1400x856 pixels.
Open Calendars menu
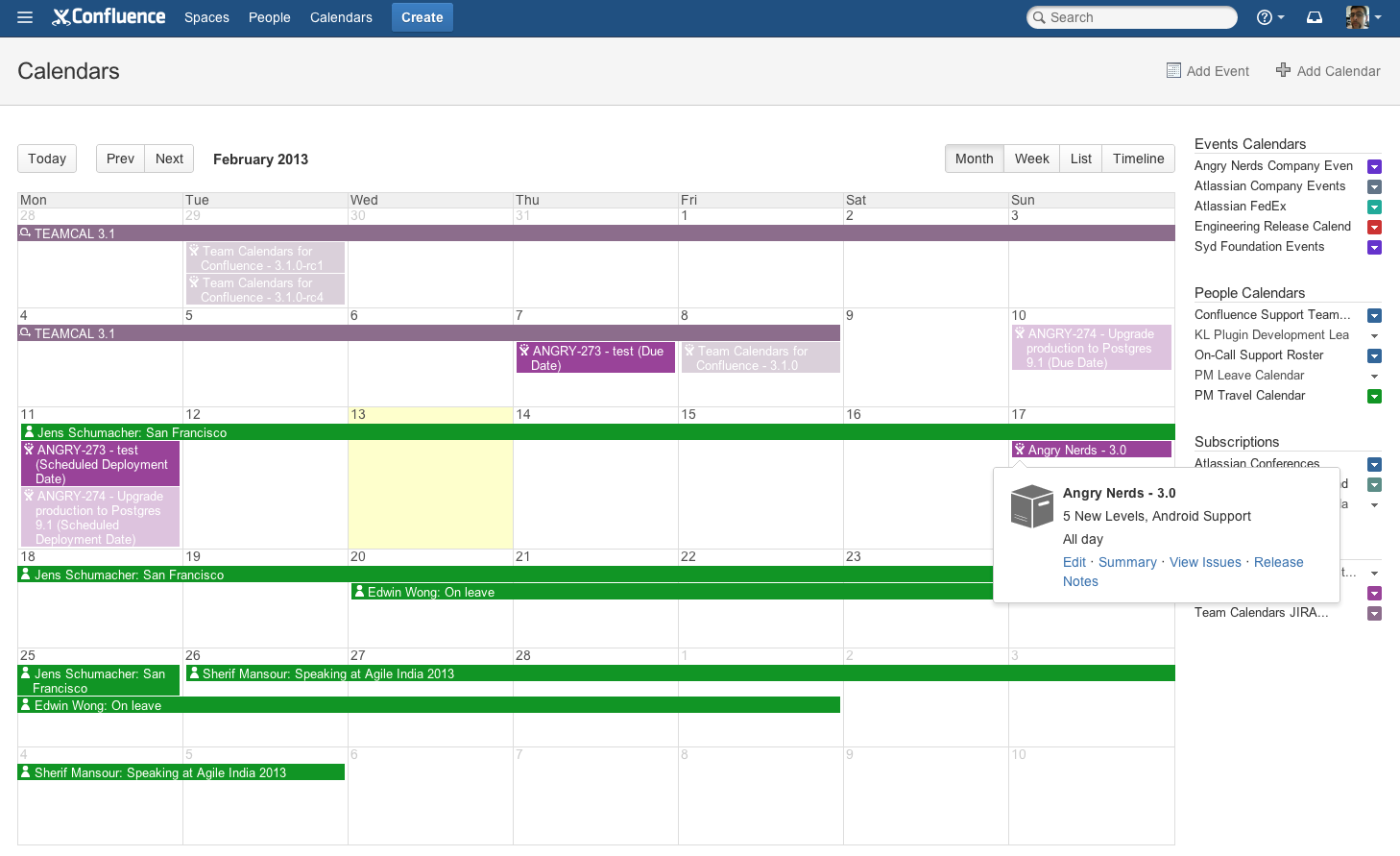341,17
